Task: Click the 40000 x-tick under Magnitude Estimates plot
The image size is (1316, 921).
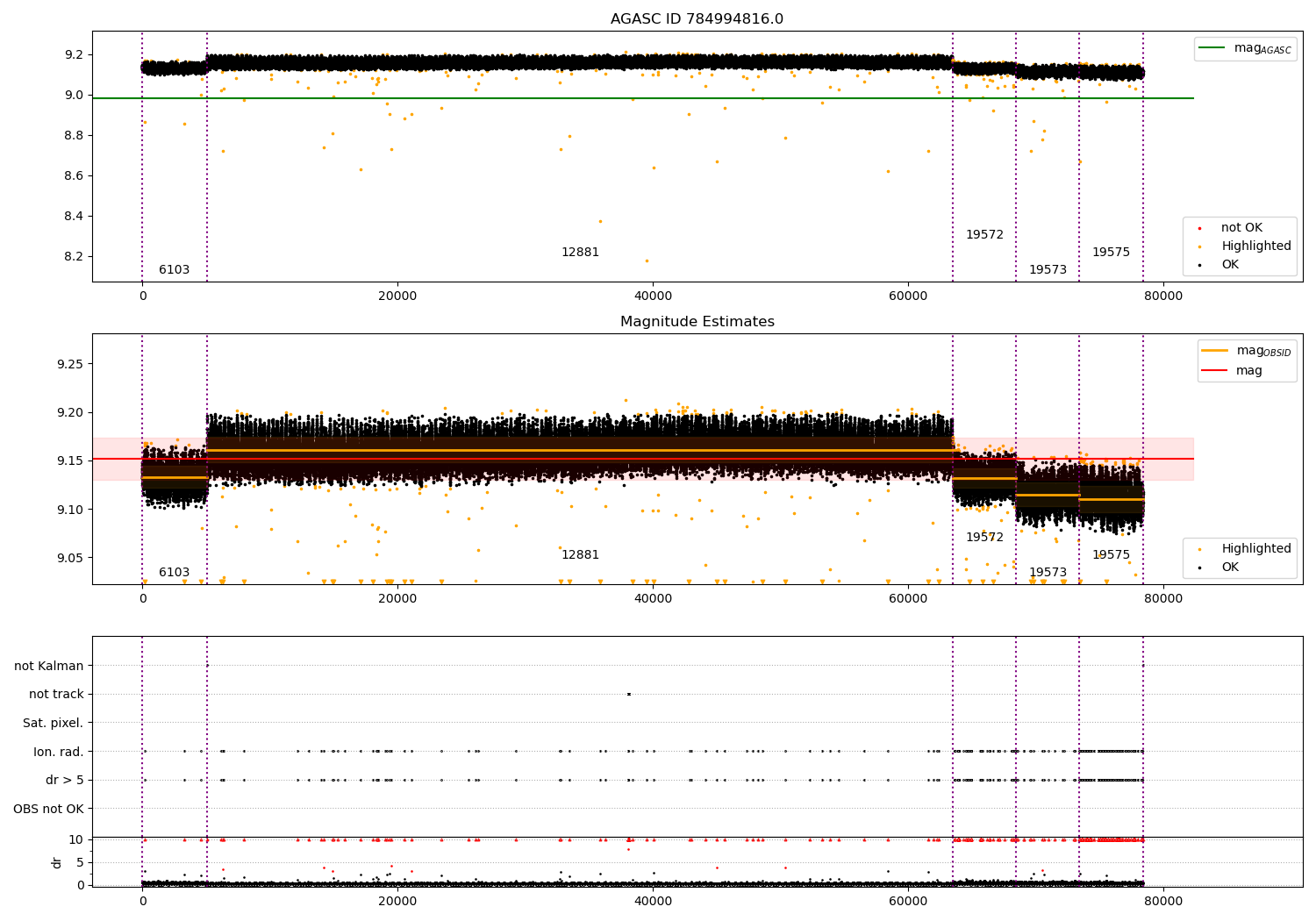Action: point(653,599)
